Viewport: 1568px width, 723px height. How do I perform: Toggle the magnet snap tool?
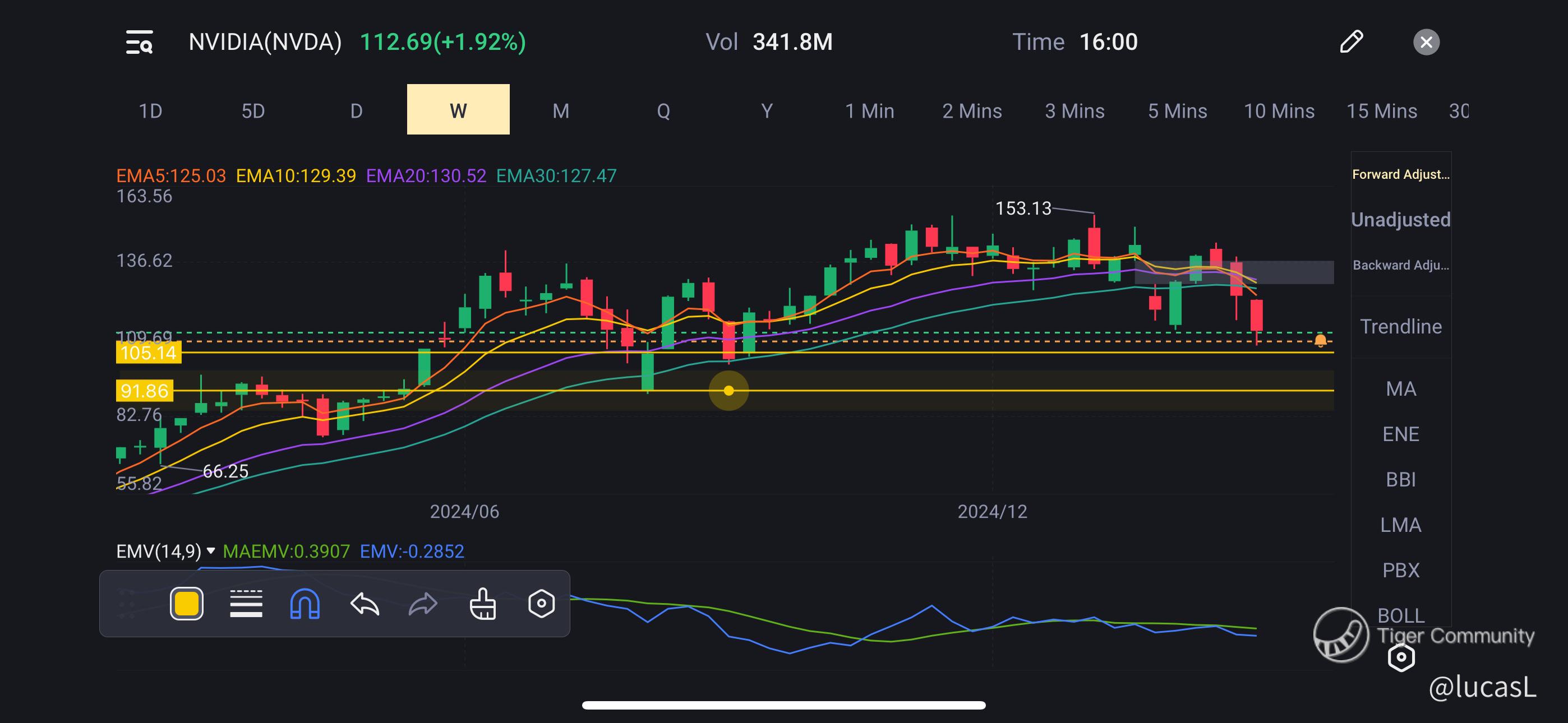[305, 604]
